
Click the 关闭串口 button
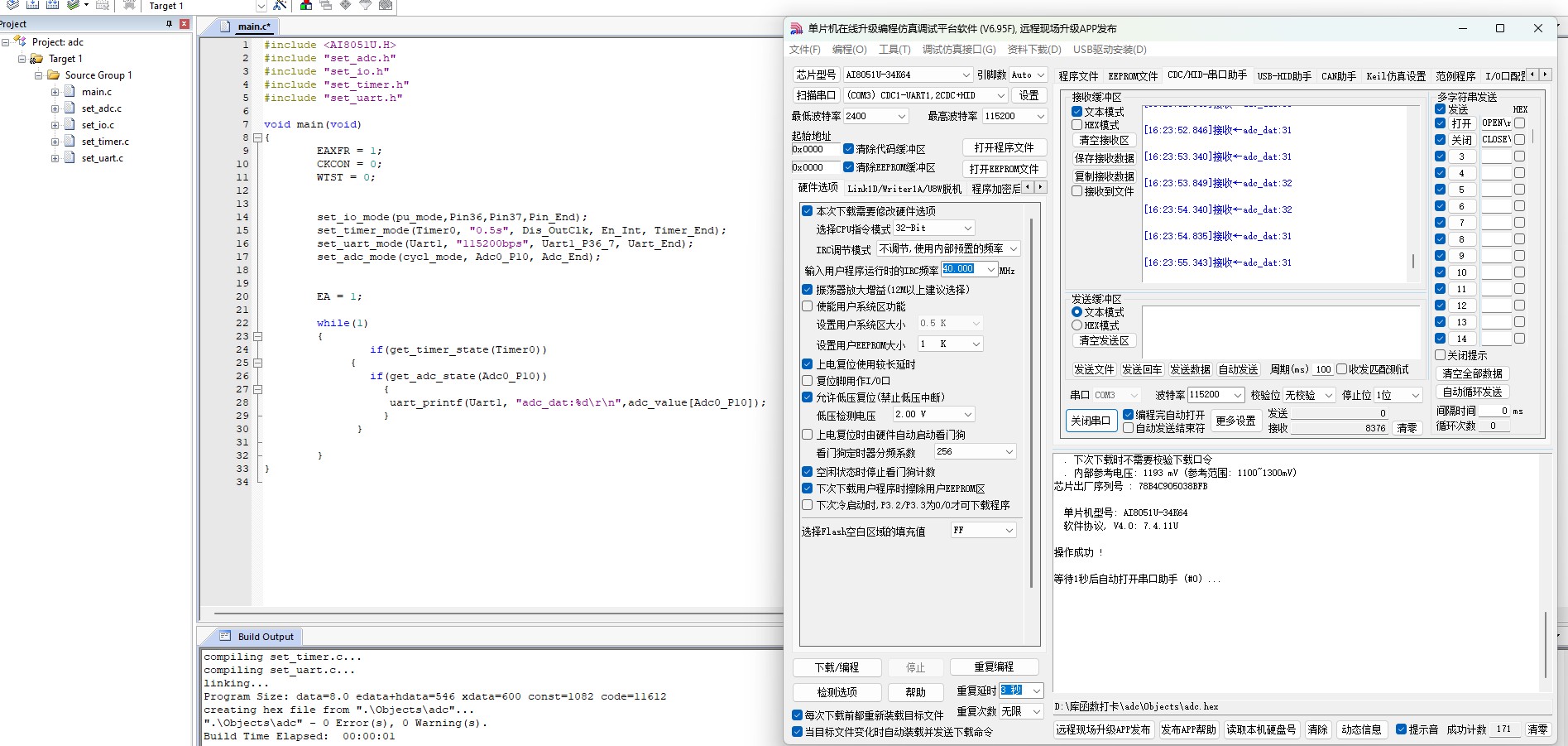point(1091,421)
